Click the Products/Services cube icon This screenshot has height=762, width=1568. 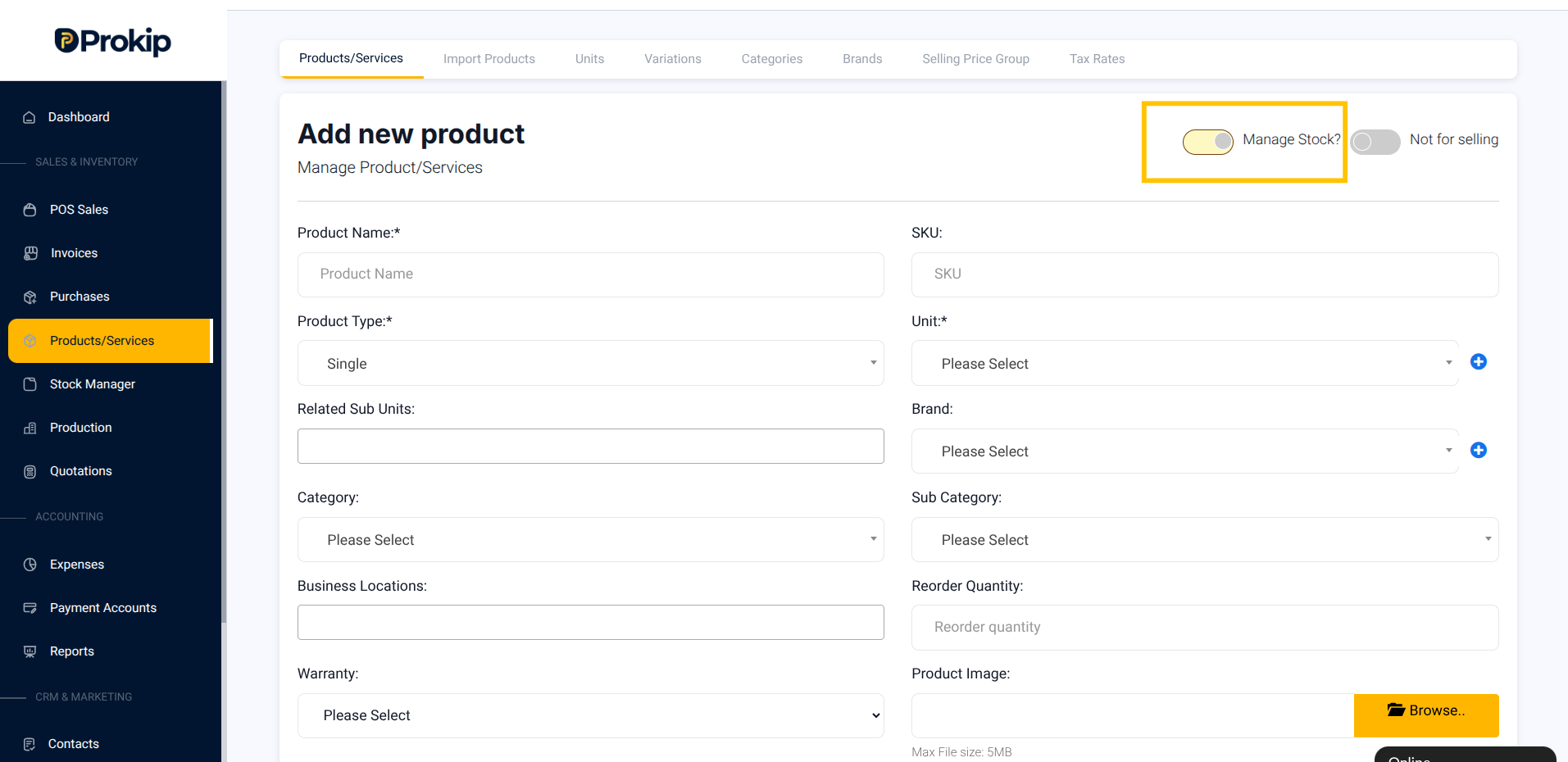[x=30, y=341]
